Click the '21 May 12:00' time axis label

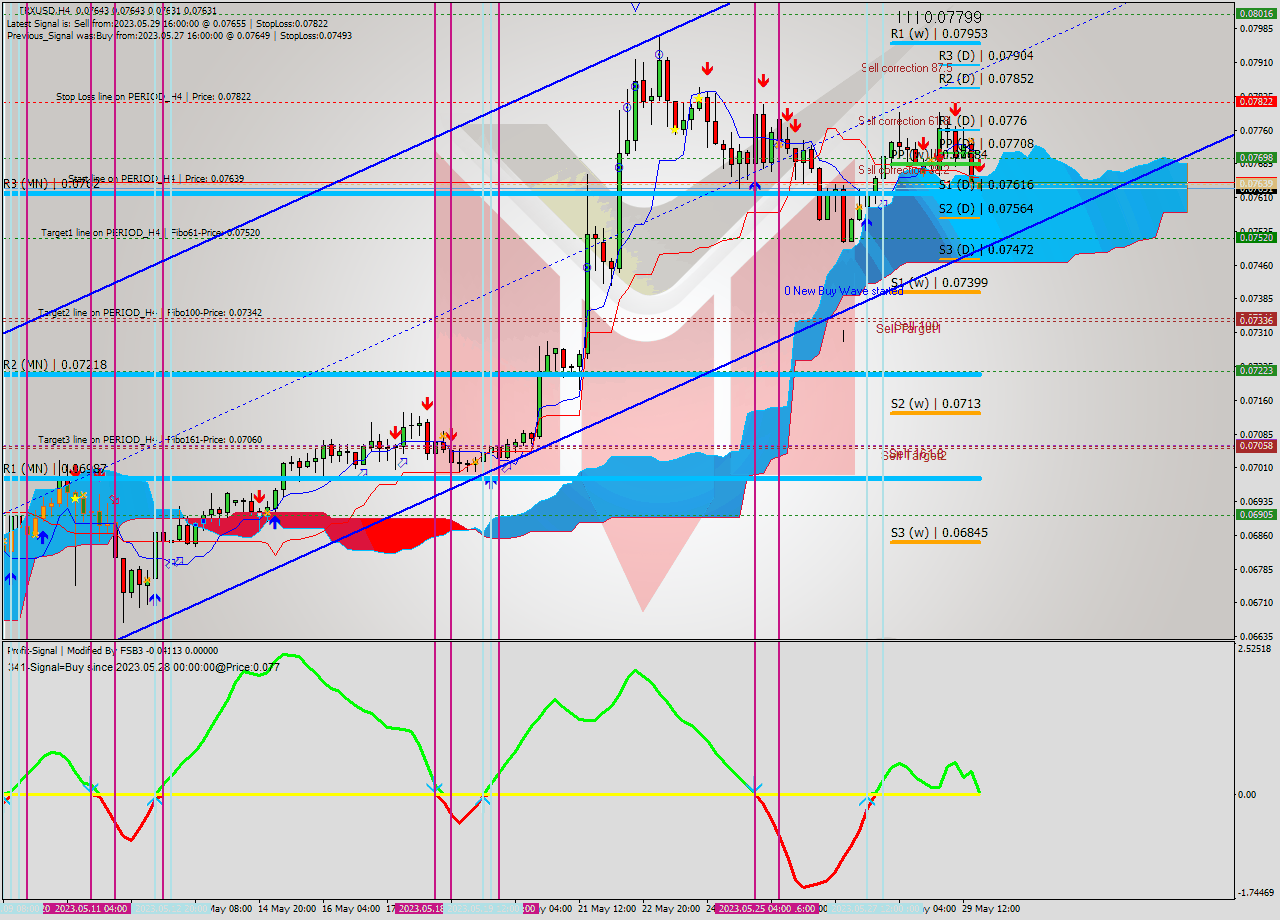(x=607, y=909)
